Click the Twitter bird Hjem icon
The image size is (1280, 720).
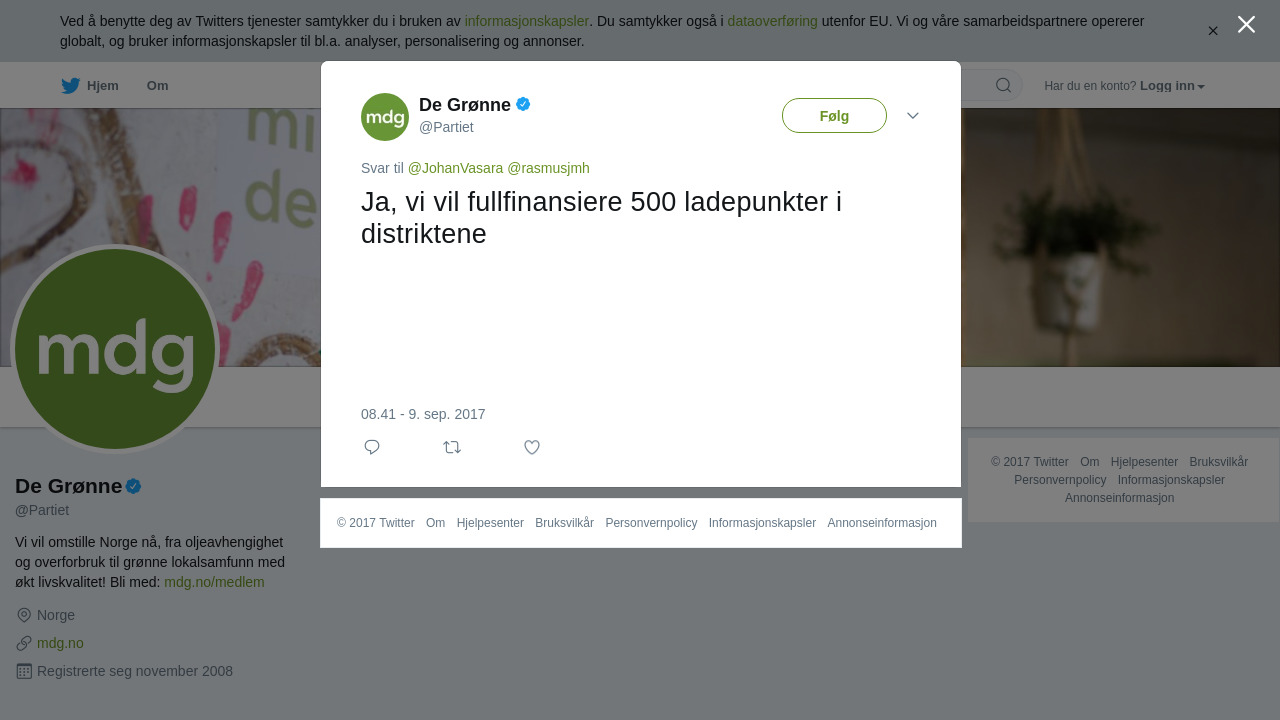70,86
